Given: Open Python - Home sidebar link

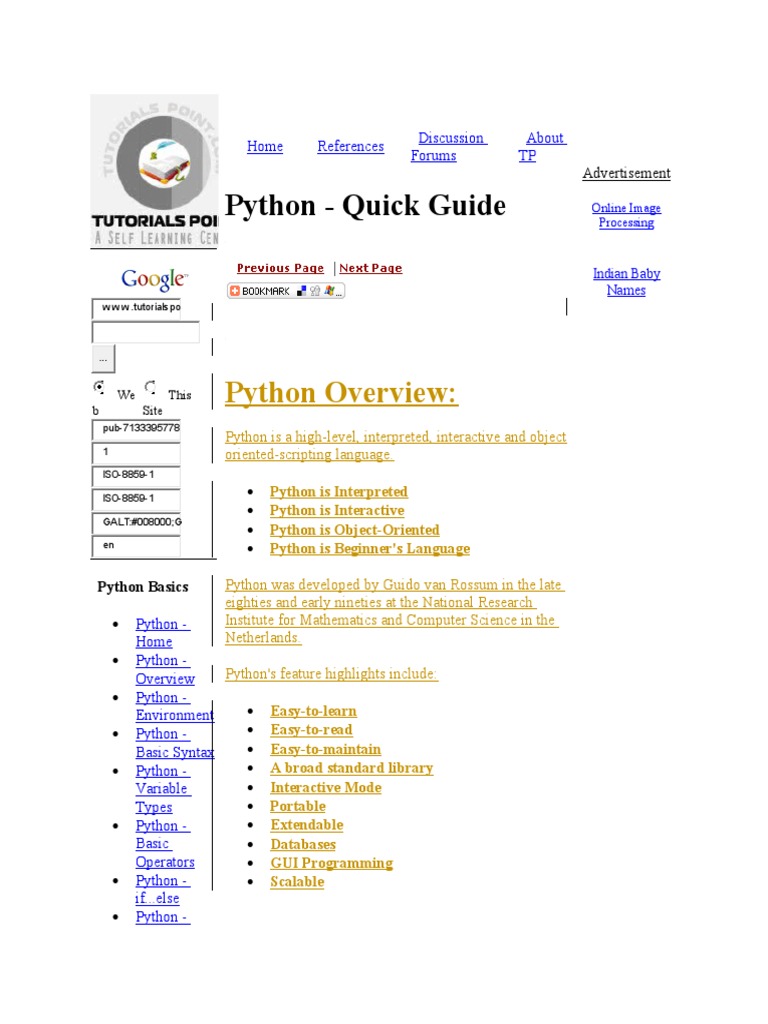Looking at the screenshot, I should (163, 633).
